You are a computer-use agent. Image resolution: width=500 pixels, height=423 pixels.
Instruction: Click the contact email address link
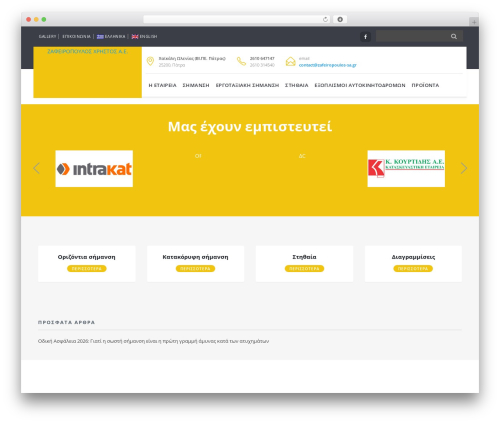[328, 65]
